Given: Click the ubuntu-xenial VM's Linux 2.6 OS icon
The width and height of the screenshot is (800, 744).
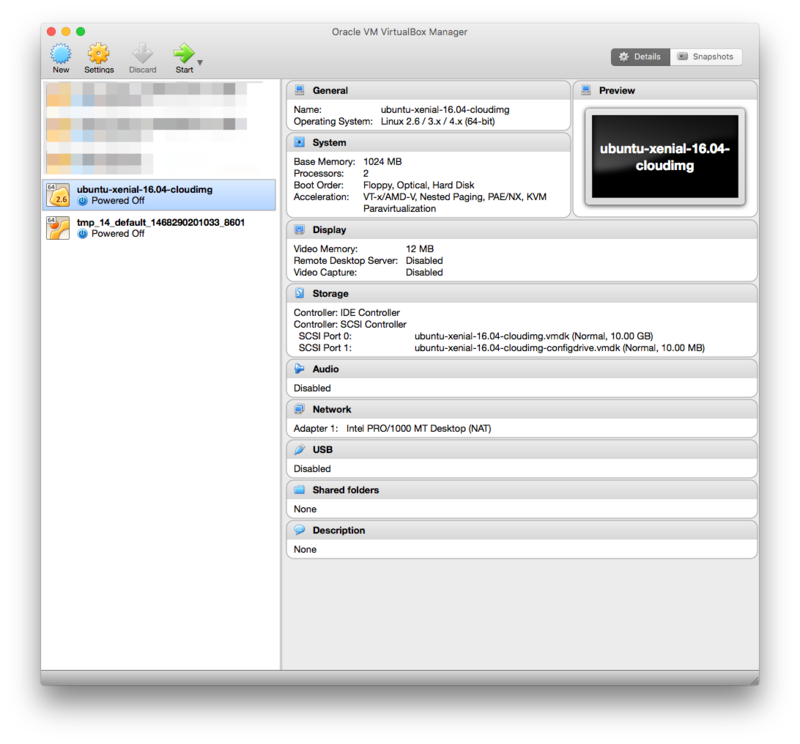Looking at the screenshot, I should 58,195.
